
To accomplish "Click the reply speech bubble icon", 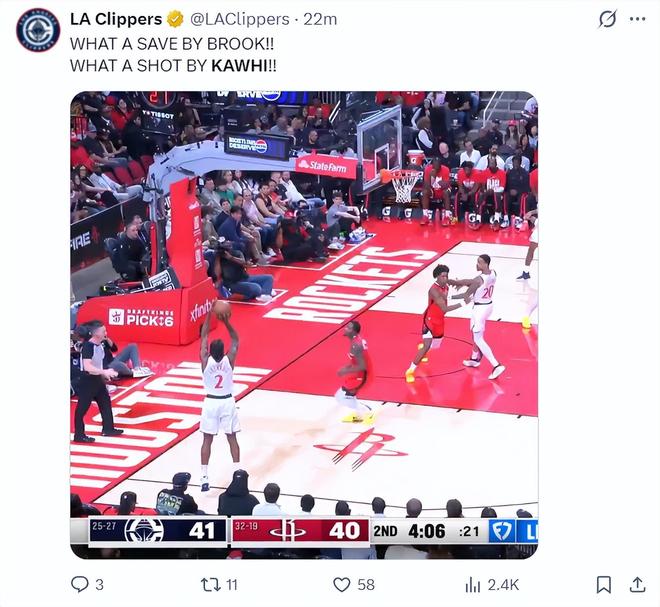I will [x=80, y=584].
